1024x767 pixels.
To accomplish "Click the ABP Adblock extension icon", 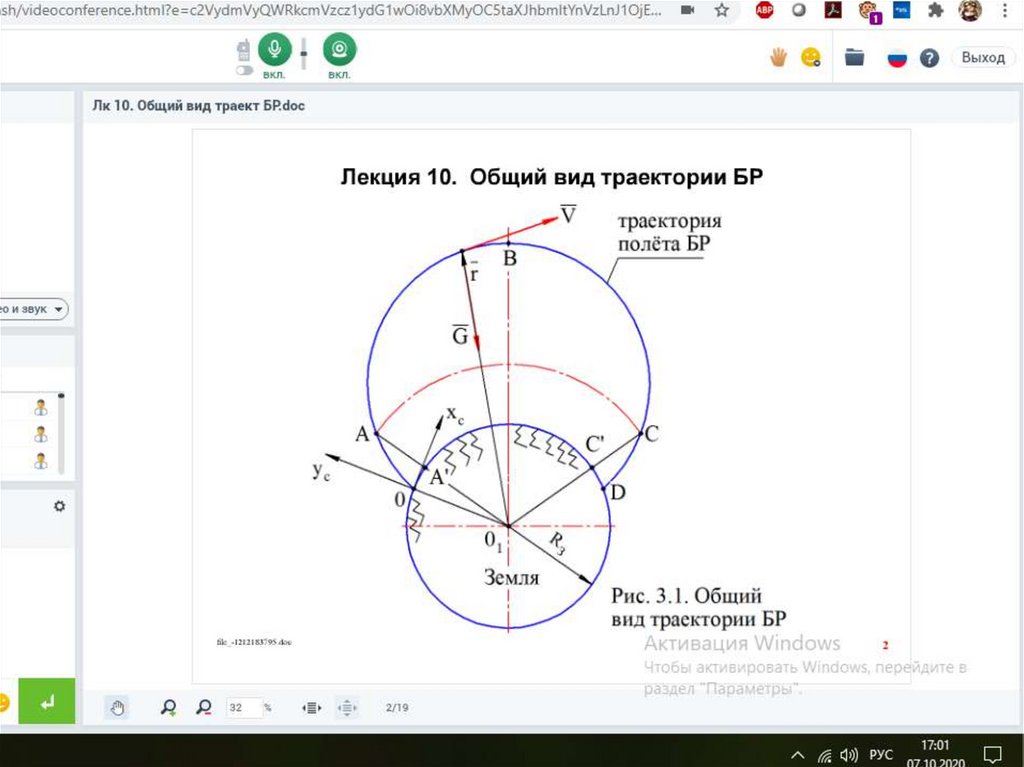I will pyautogui.click(x=765, y=10).
